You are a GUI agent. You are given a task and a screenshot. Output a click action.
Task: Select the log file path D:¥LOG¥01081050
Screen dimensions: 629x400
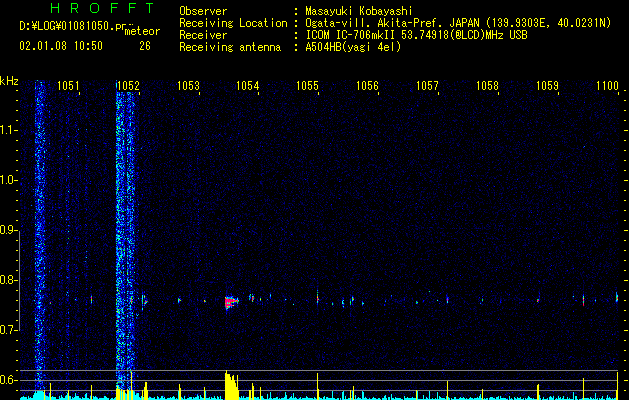(72, 26)
